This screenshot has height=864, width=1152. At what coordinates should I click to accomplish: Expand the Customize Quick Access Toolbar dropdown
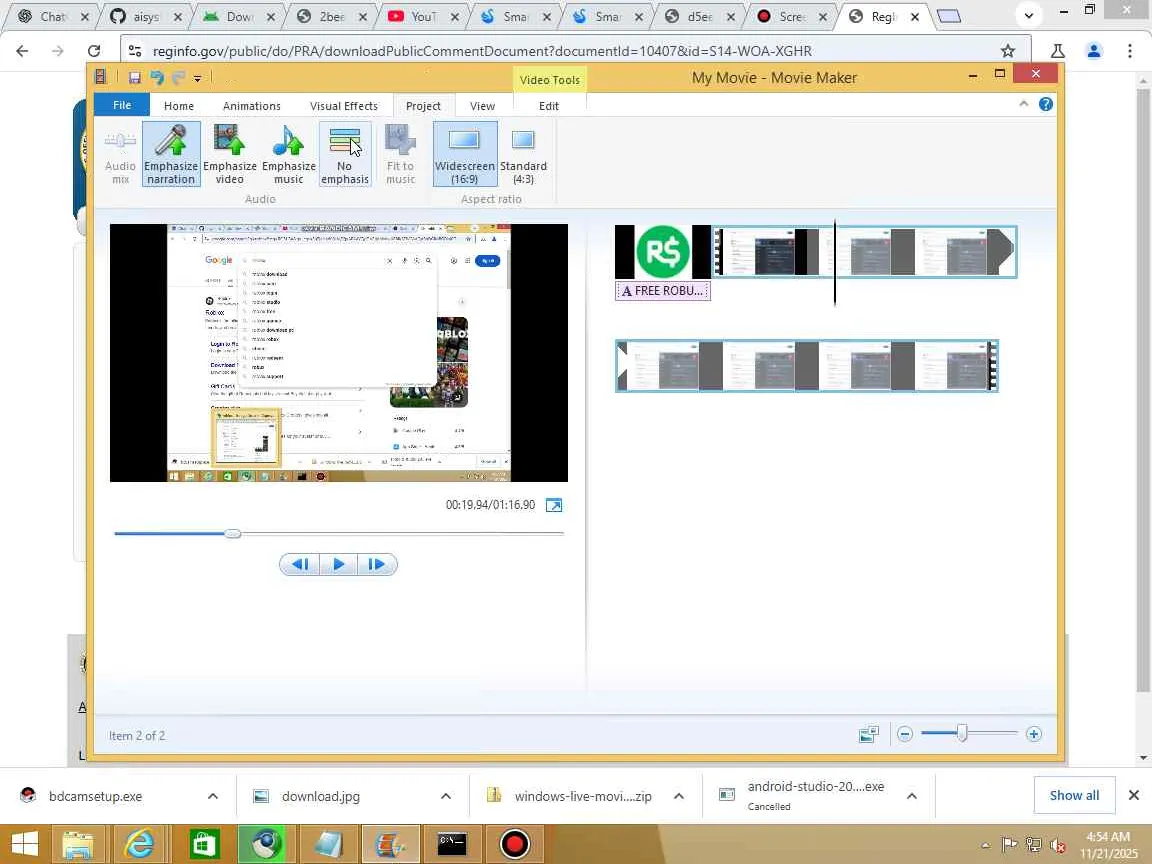198,78
